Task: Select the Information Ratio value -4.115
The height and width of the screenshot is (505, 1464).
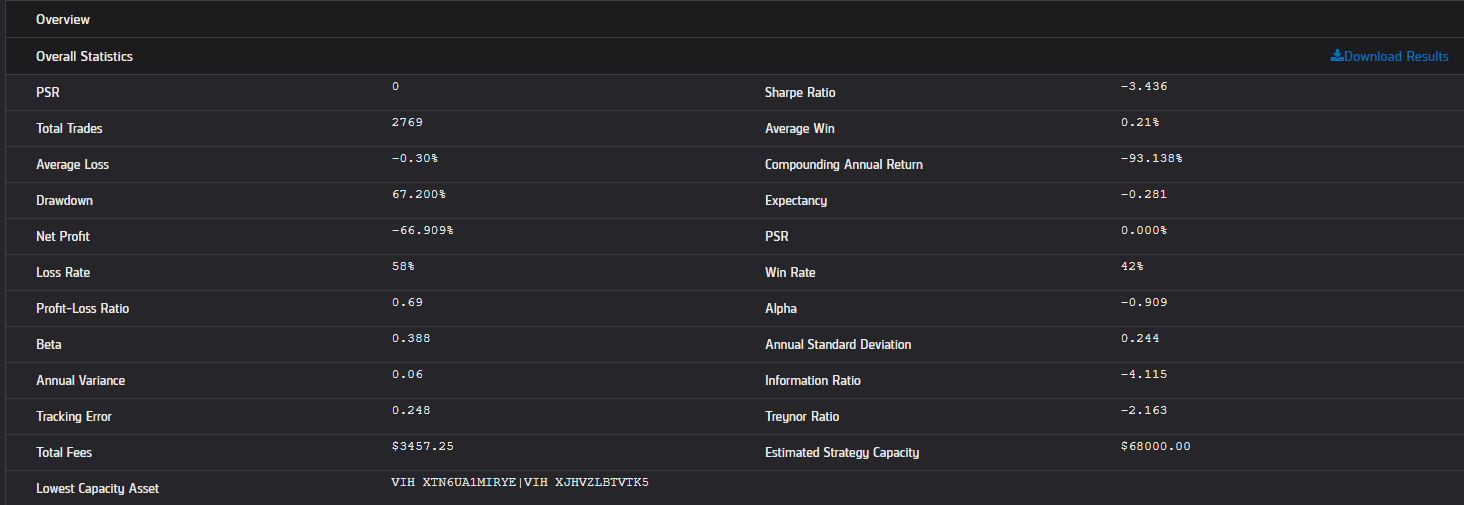Action: pos(1144,374)
